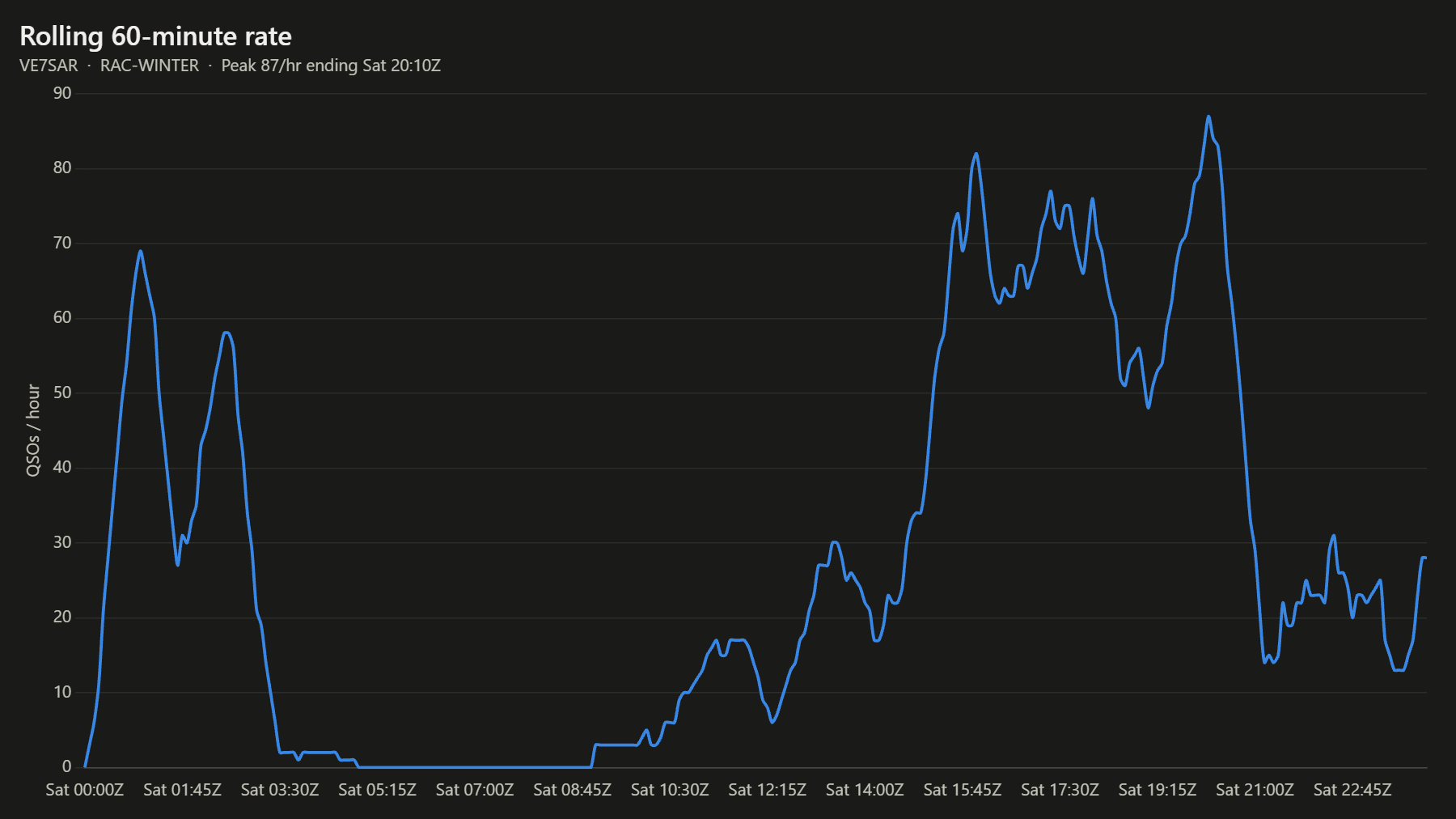This screenshot has height=819, width=1456.
Task: Click the y-axis value 10
Action: point(62,692)
